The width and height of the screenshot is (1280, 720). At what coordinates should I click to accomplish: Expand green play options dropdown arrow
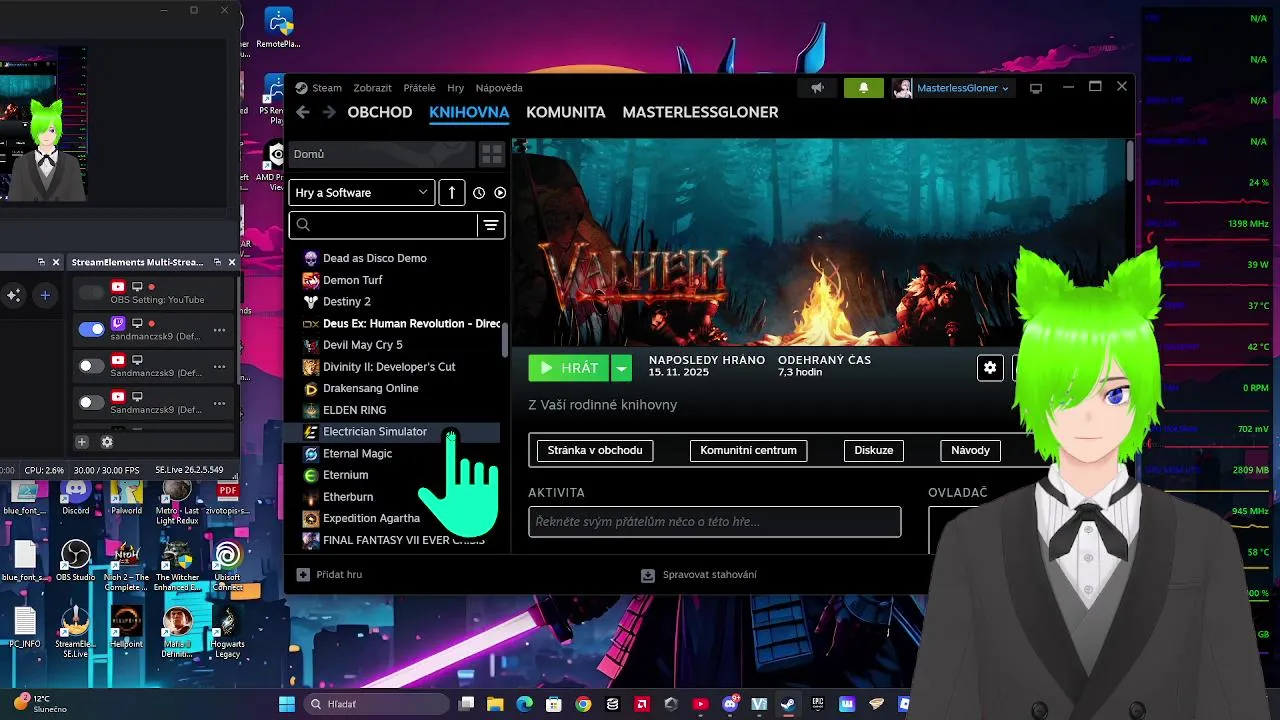point(622,368)
